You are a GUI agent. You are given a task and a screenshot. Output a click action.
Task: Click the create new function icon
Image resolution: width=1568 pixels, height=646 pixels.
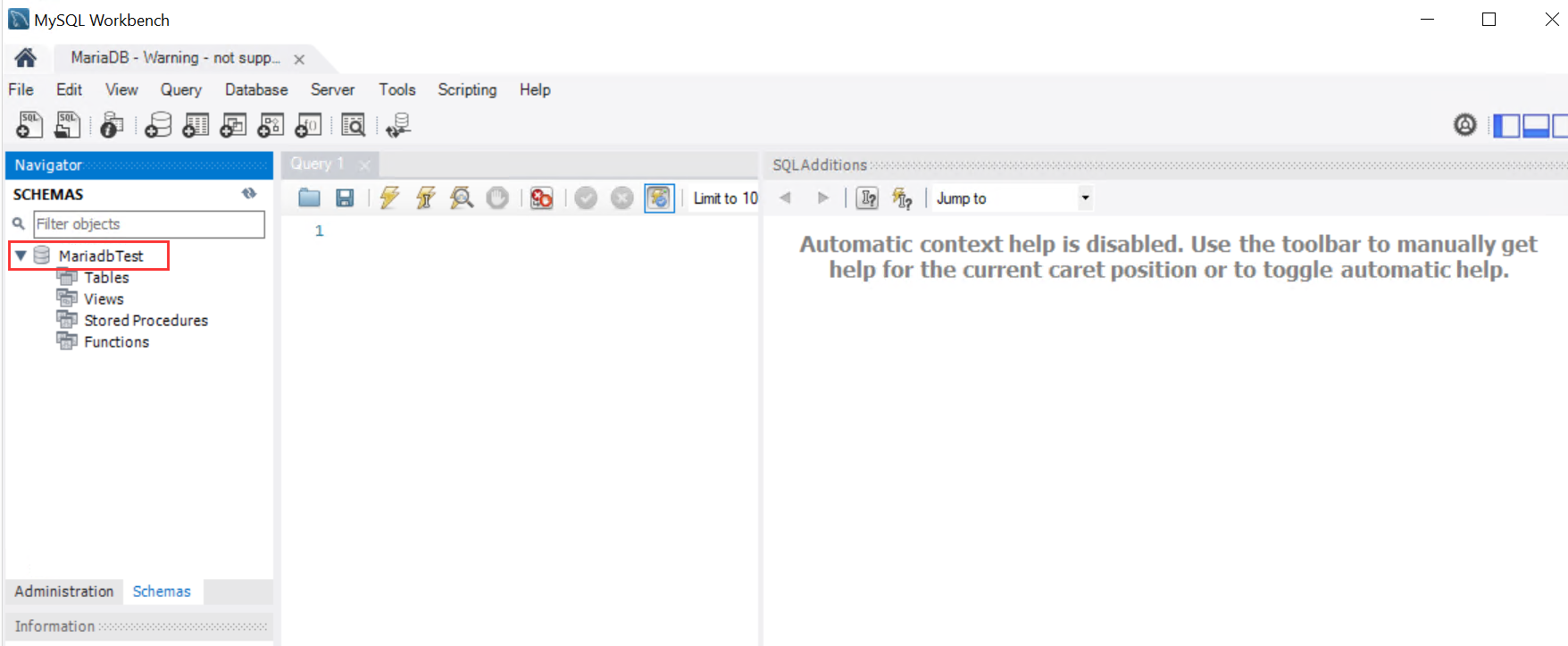[x=308, y=125]
